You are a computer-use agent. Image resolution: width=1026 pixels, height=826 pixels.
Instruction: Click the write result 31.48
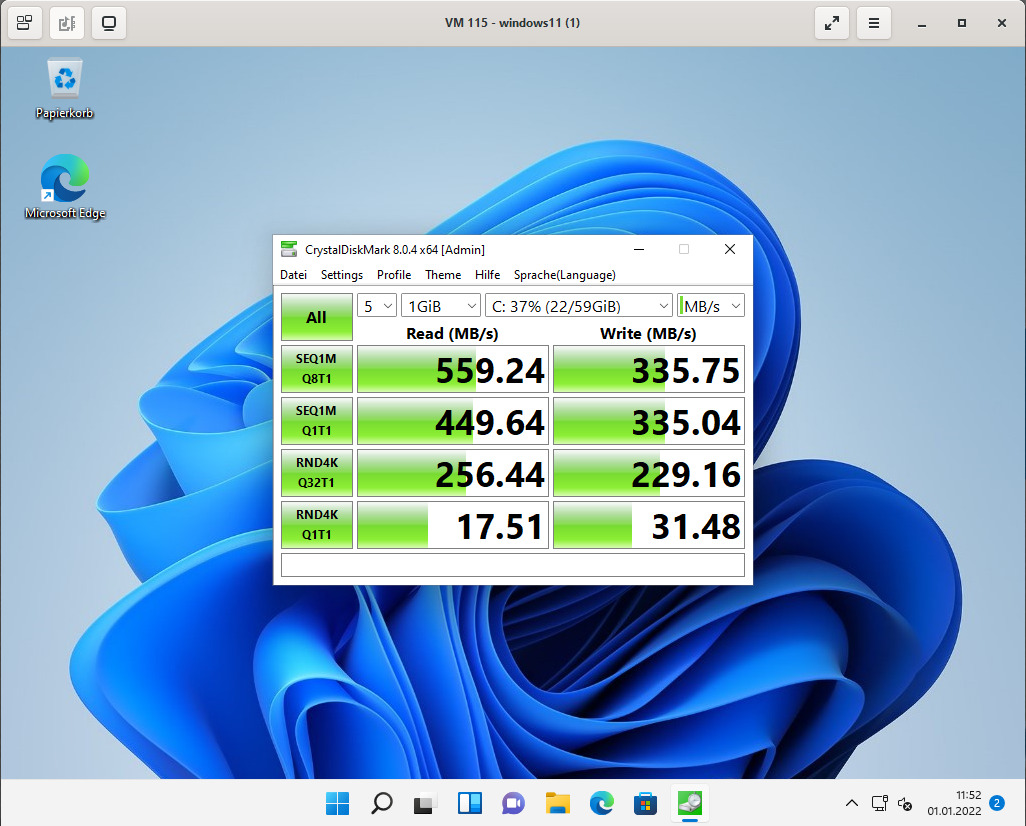[649, 525]
